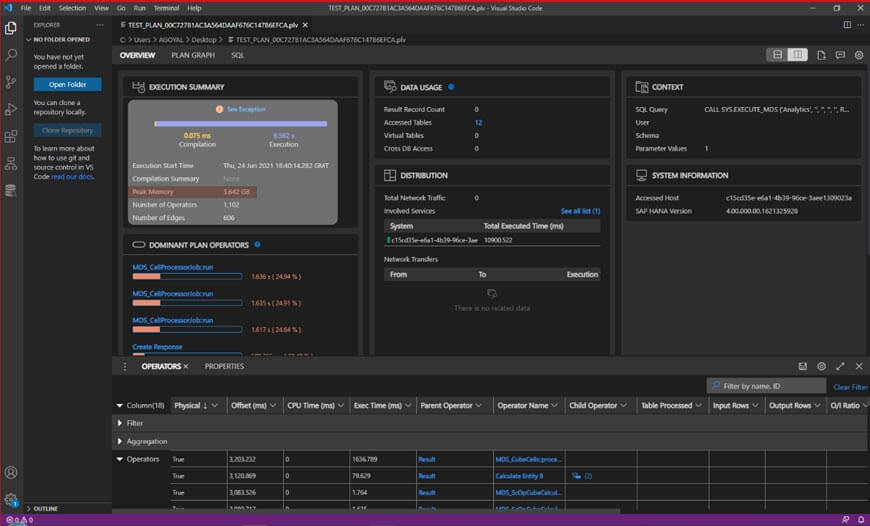Click the Open Folder button

coord(68,84)
